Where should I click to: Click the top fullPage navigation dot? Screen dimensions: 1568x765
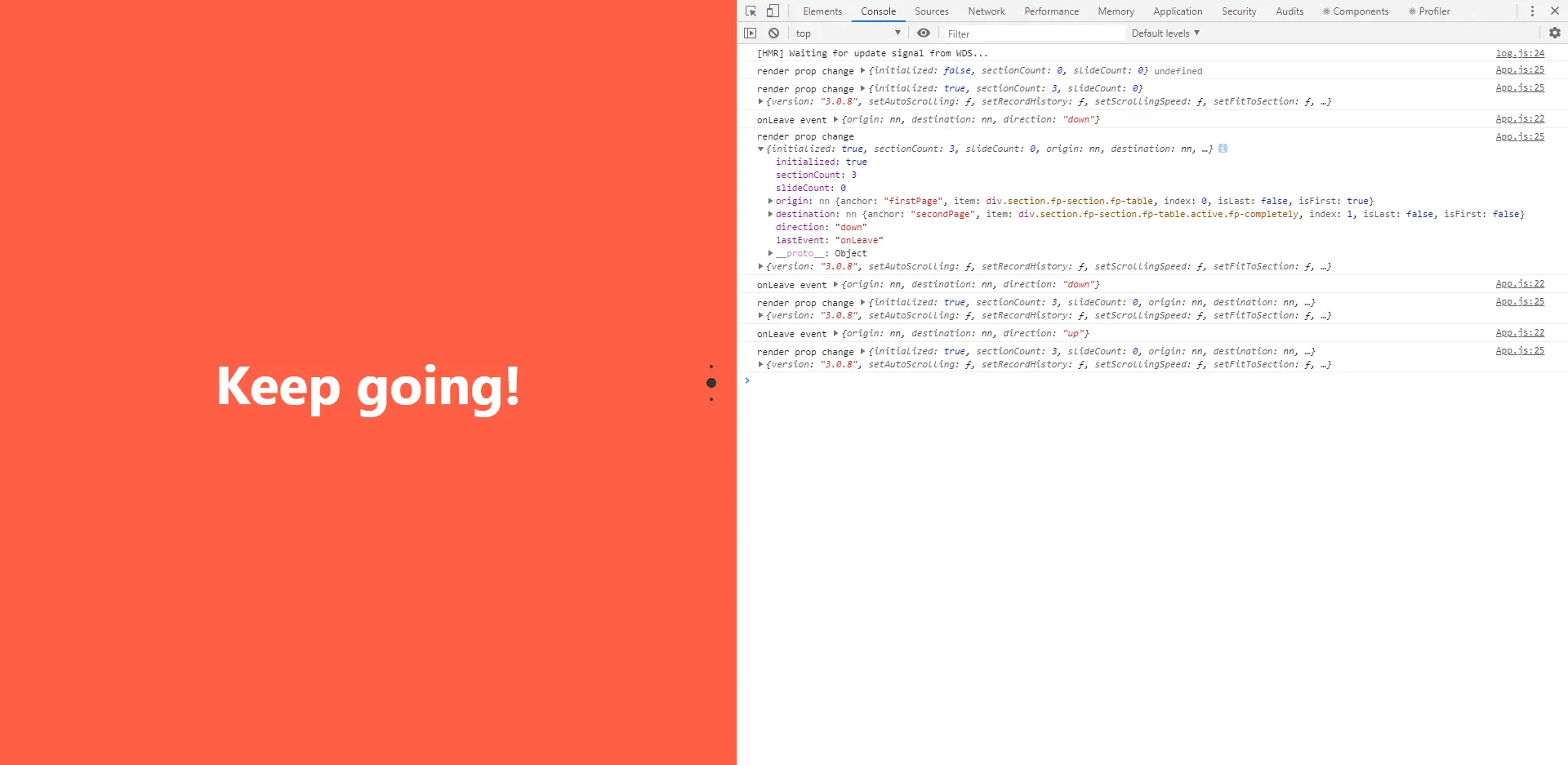point(711,367)
